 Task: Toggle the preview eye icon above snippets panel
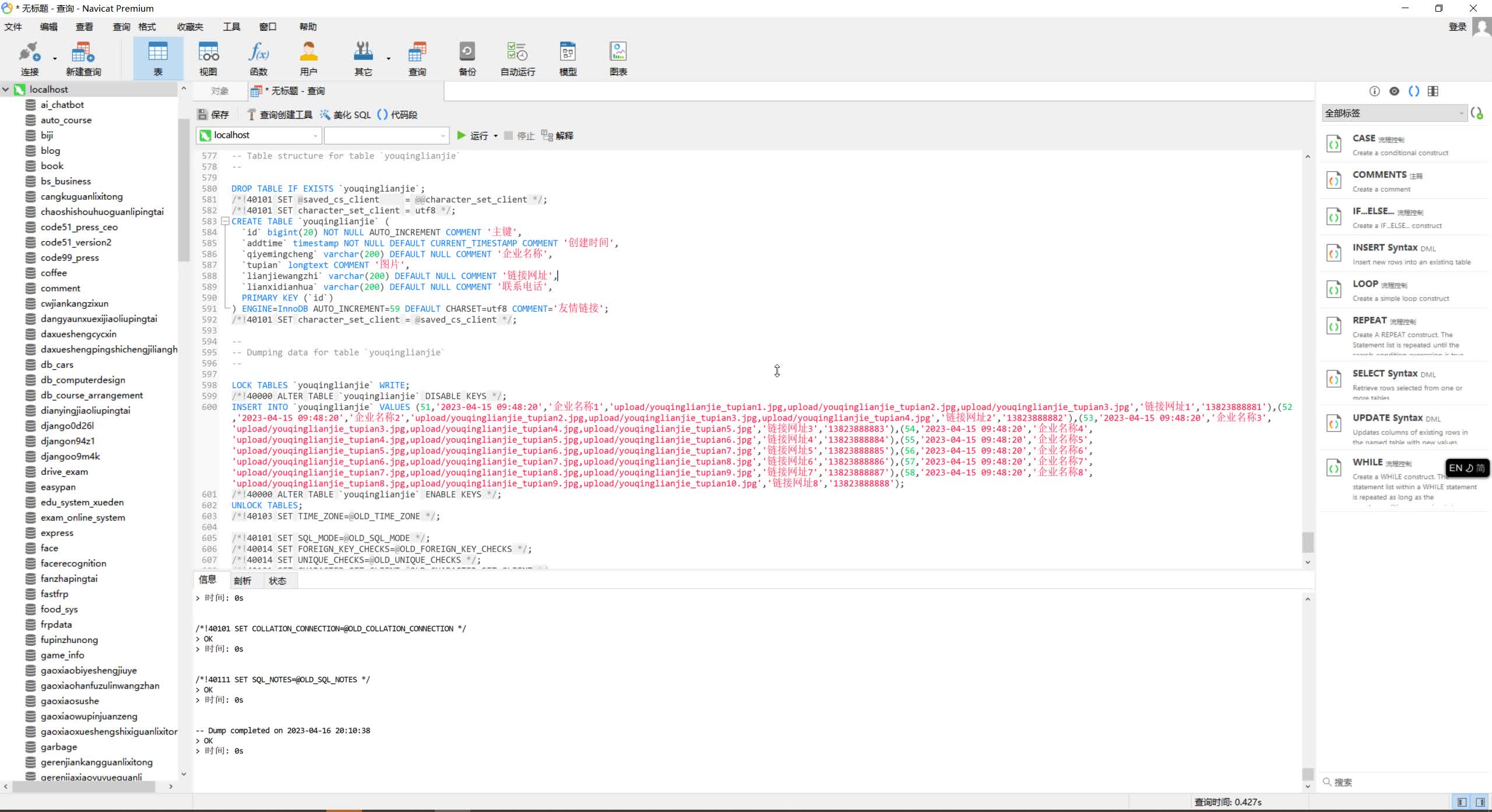[x=1394, y=91]
